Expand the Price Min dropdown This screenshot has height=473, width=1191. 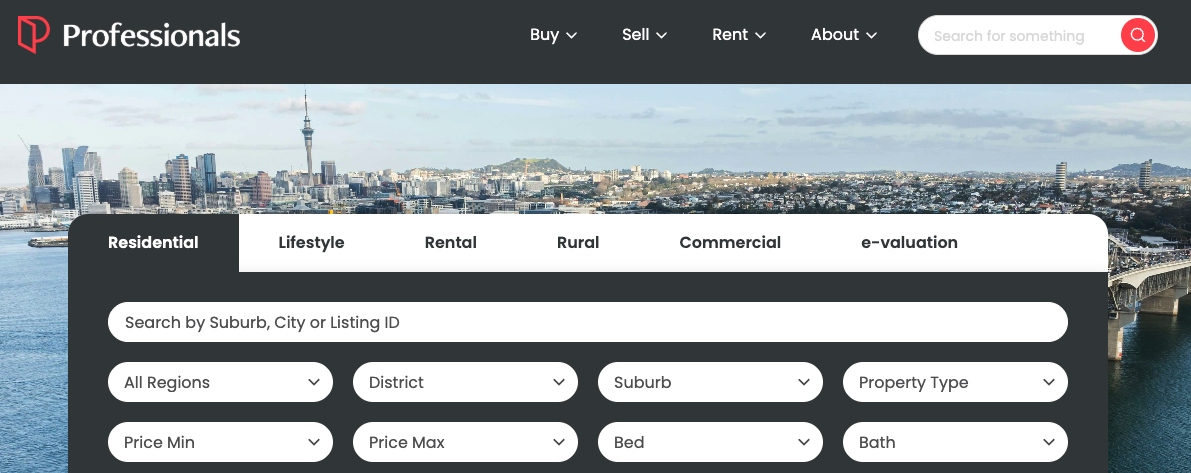(220, 442)
